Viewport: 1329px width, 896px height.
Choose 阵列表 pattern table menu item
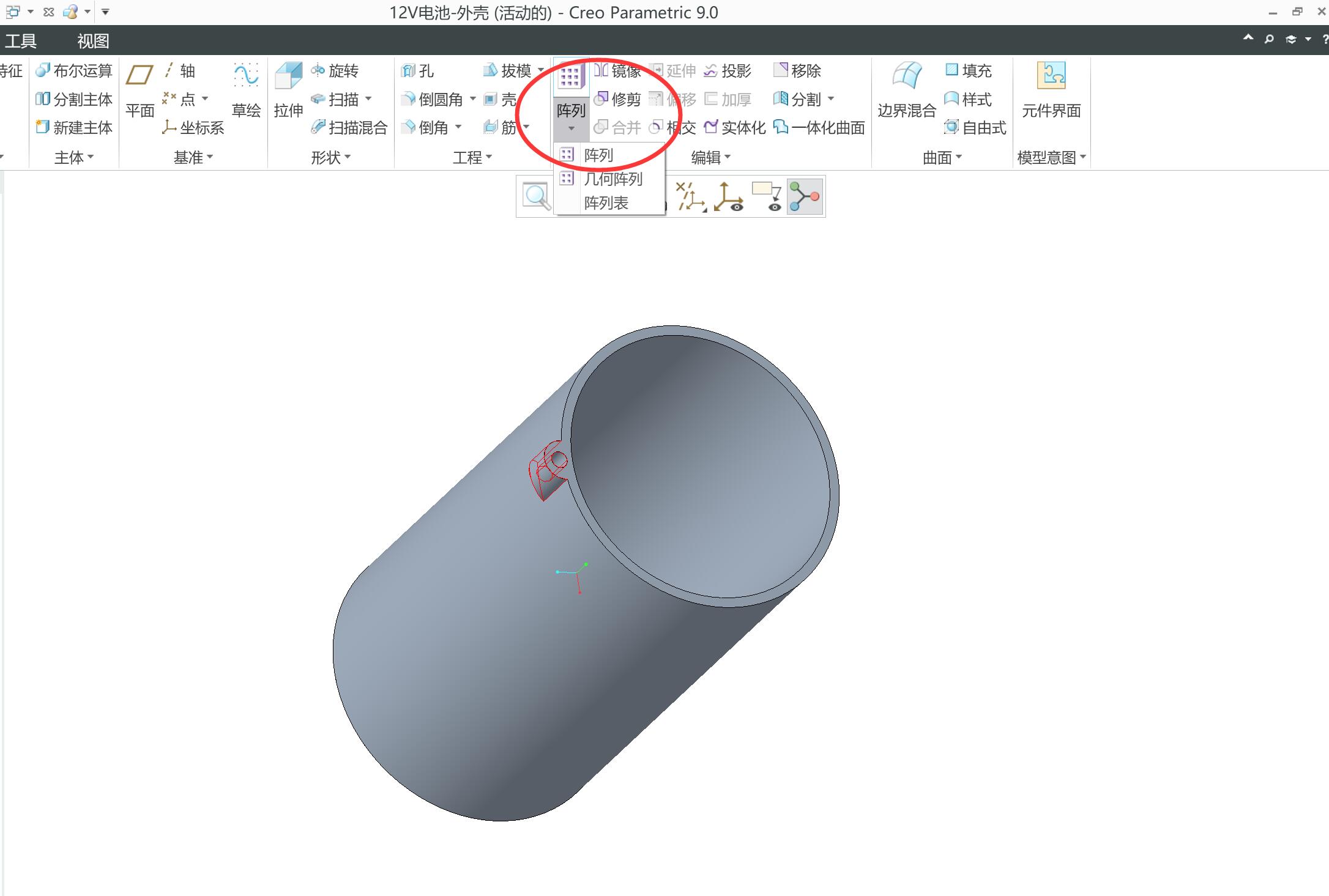(609, 202)
